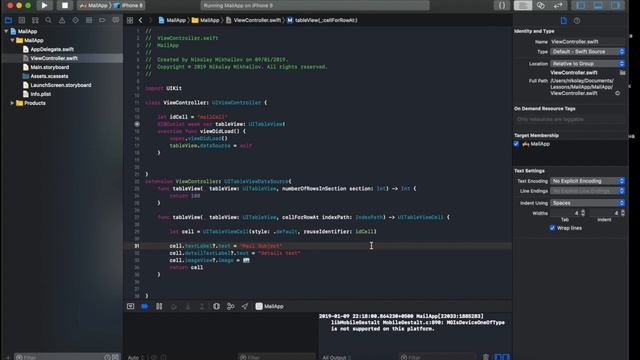Clear console with trash icon
Screen dimensions: 640x360
point(486,357)
